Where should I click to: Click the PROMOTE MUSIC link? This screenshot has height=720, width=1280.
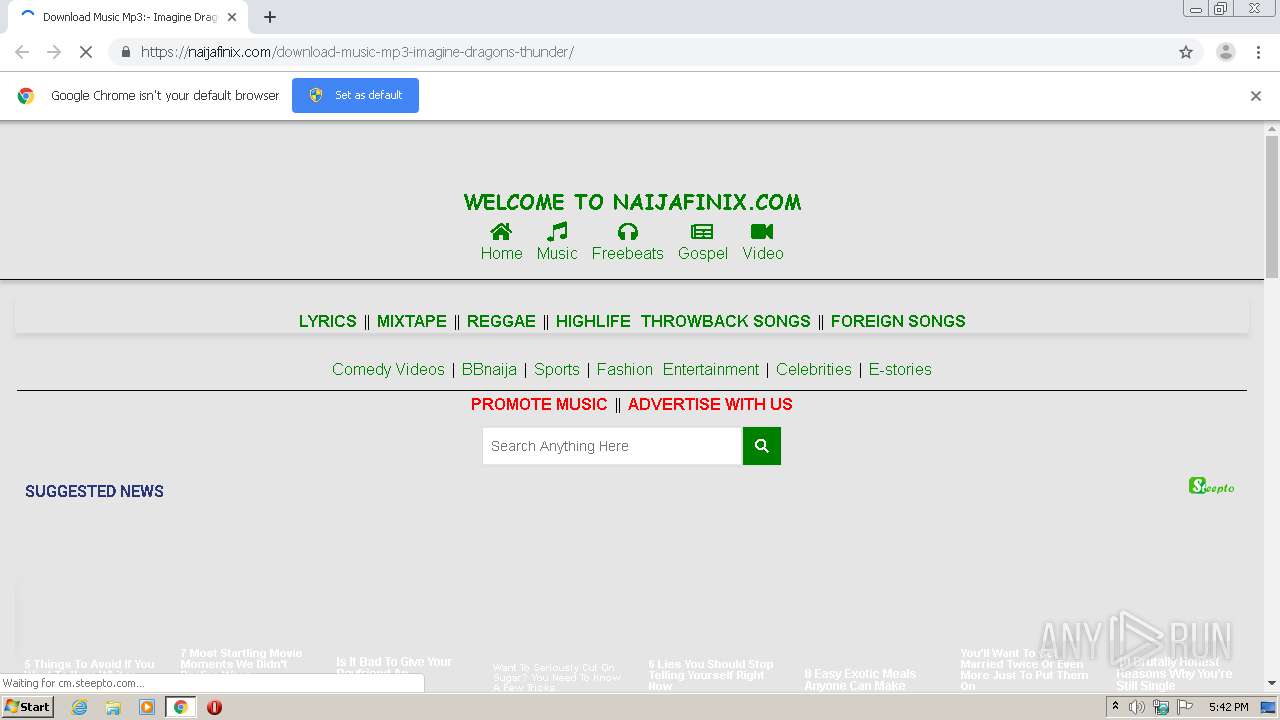click(x=539, y=404)
